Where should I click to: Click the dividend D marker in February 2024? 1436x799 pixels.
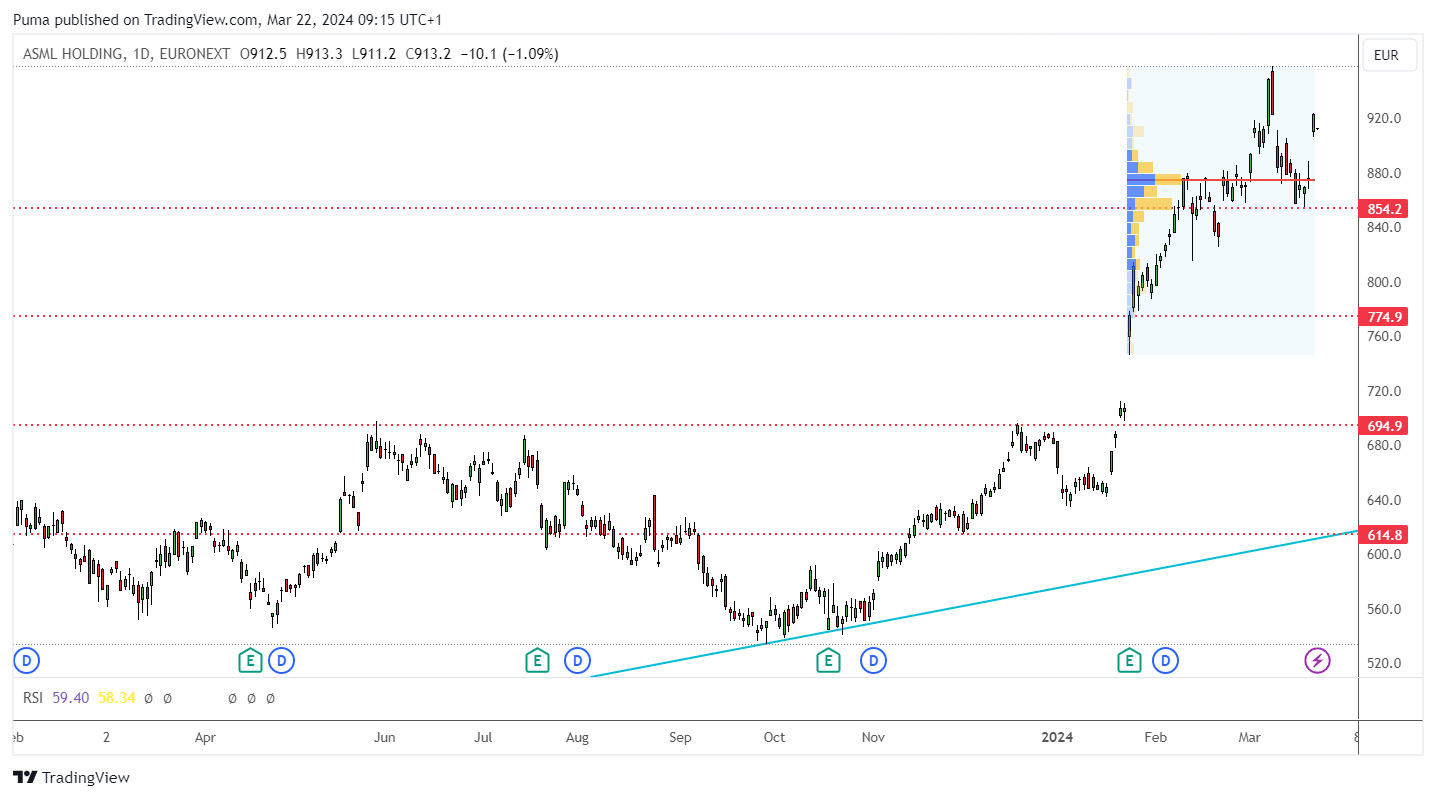click(1165, 660)
